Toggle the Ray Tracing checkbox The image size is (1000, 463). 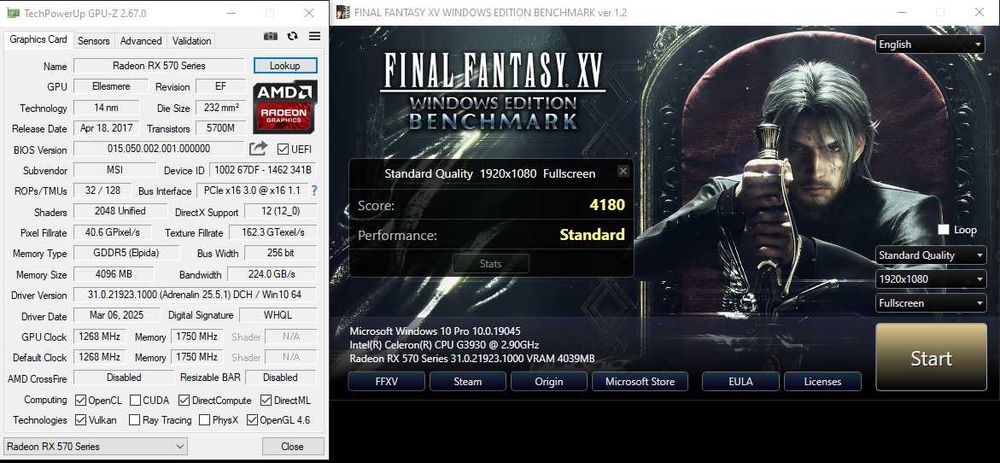pos(134,420)
